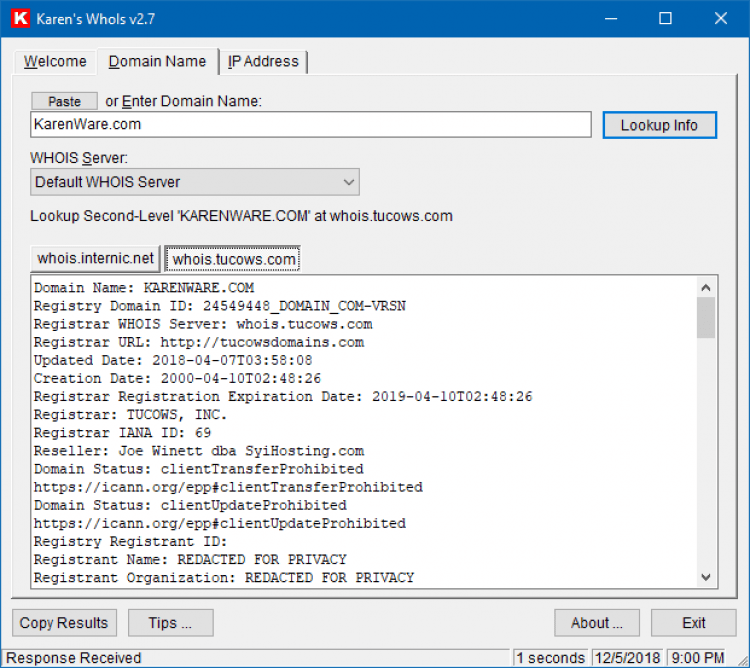
Task: Click the Copy Results button
Action: pyautogui.click(x=64, y=623)
